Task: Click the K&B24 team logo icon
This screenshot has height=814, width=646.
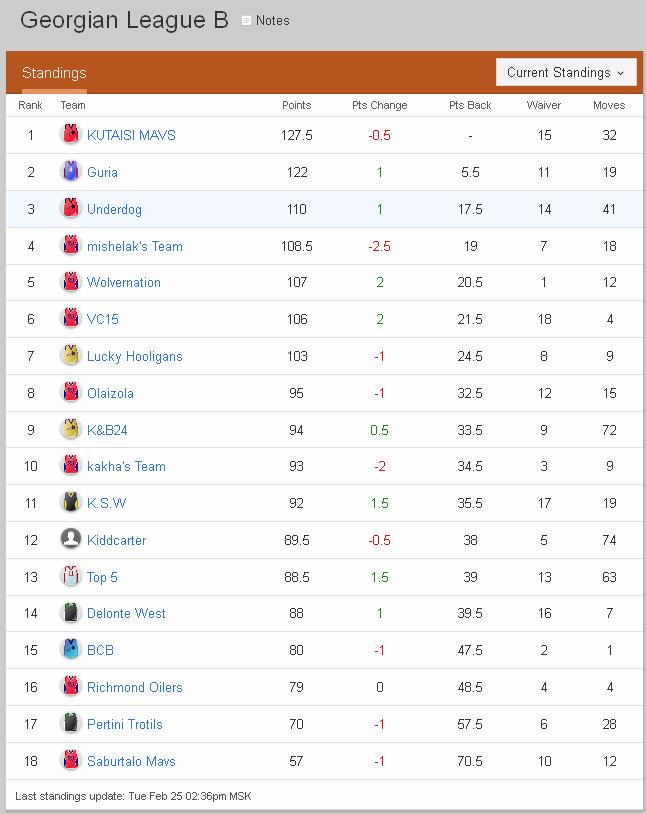Action: click(70, 430)
